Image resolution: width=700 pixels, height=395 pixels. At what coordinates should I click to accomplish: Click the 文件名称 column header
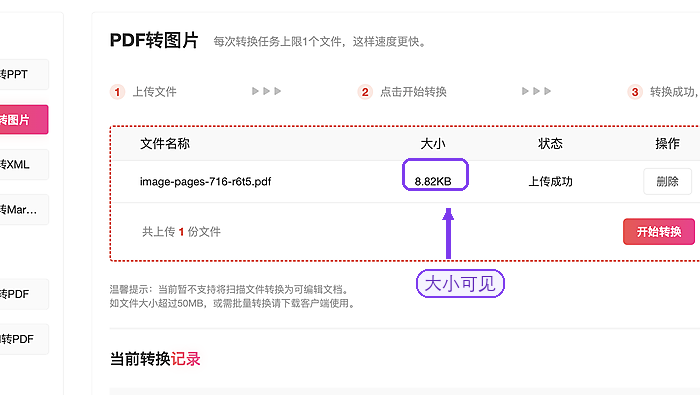pos(165,143)
